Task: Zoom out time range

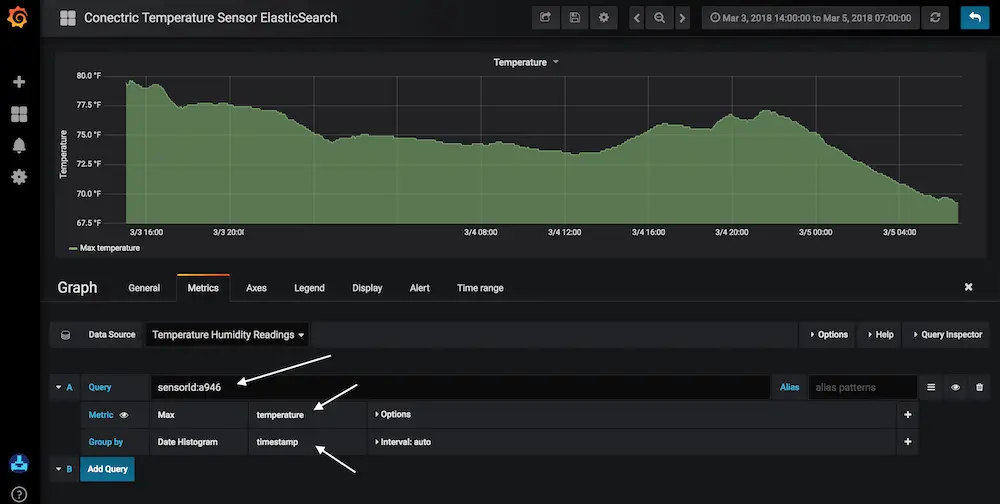Action: pos(659,18)
